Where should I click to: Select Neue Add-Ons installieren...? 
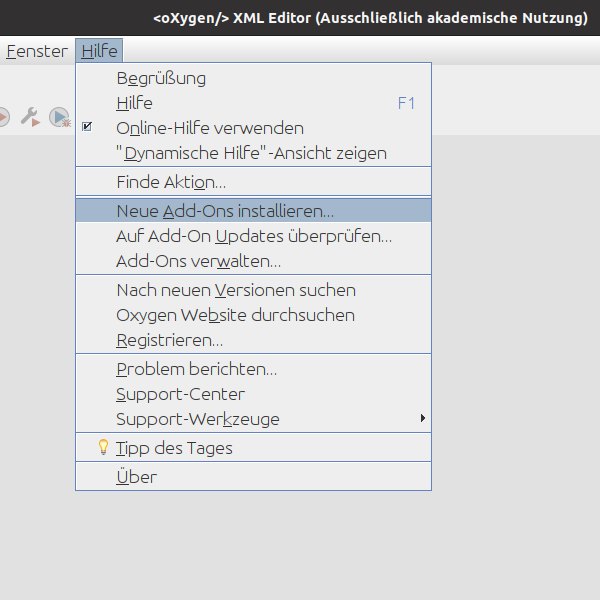[x=225, y=211]
